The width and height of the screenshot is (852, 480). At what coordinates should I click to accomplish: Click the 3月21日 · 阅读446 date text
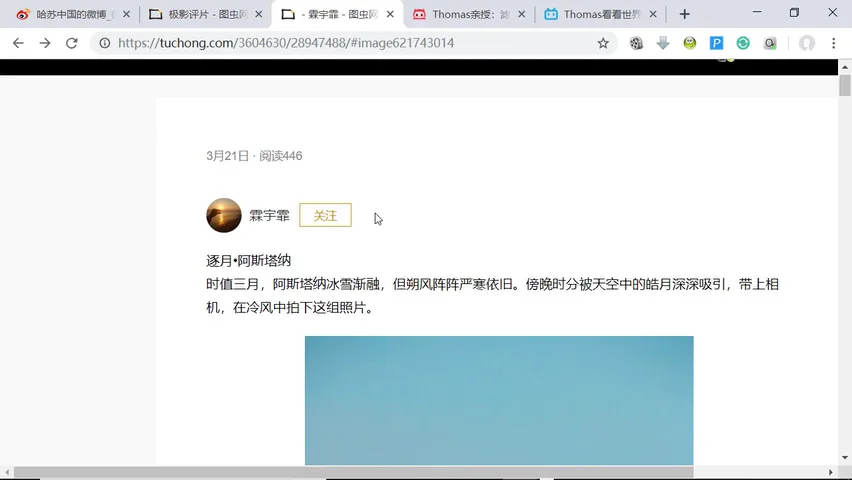click(254, 156)
